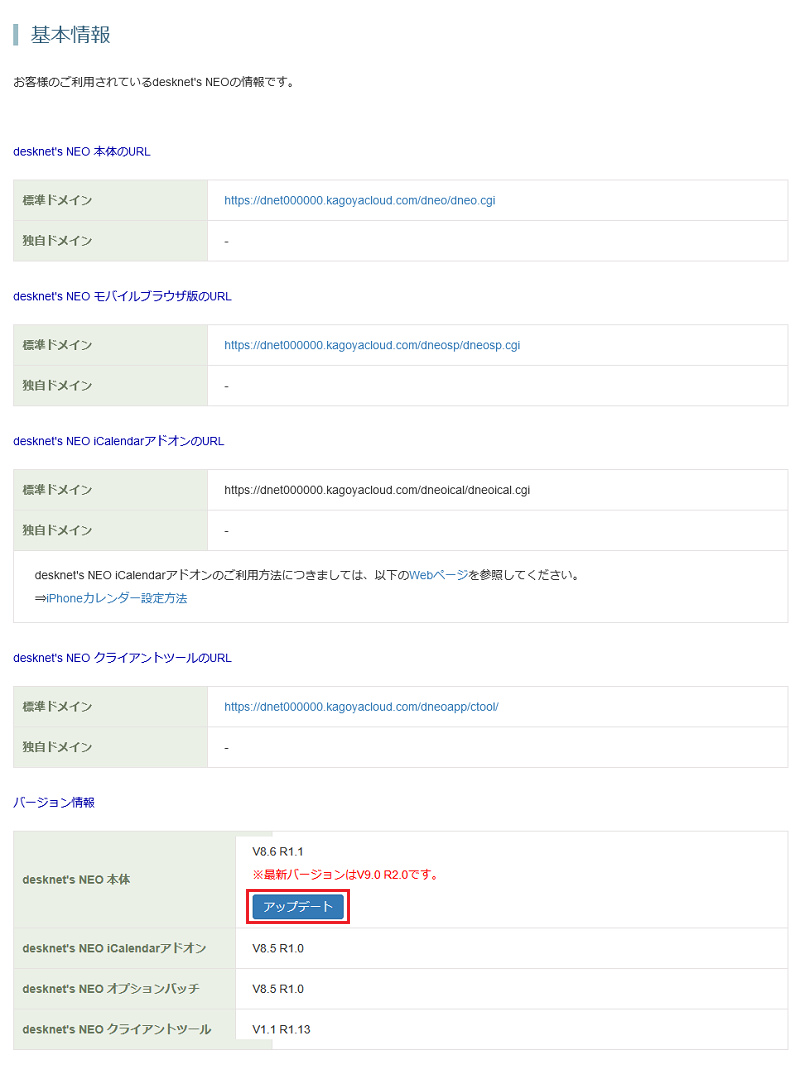Click the バージョン情報 section title
The image size is (800, 1074).
coord(54,803)
